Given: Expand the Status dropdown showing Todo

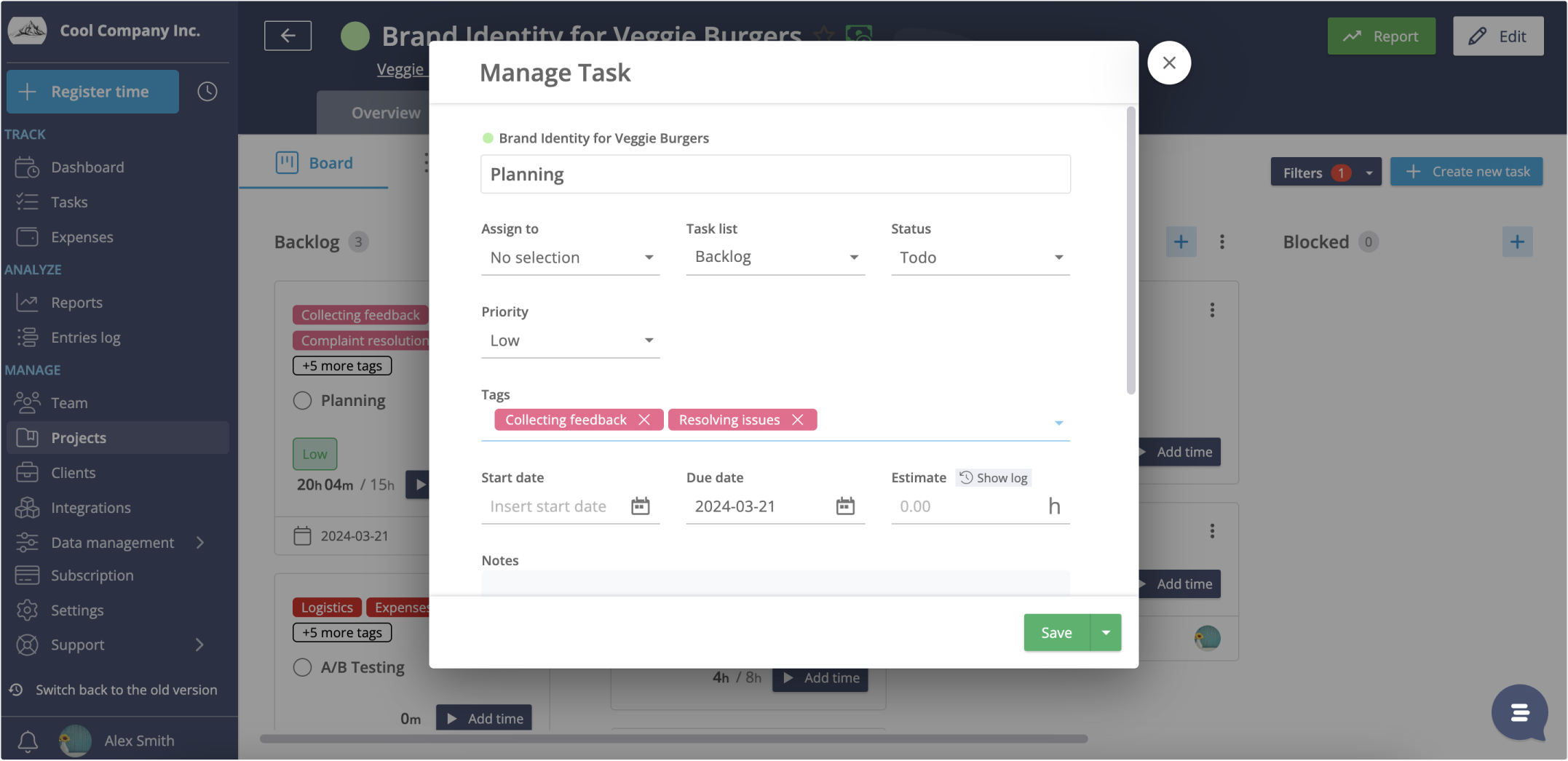Looking at the screenshot, I should [980, 258].
